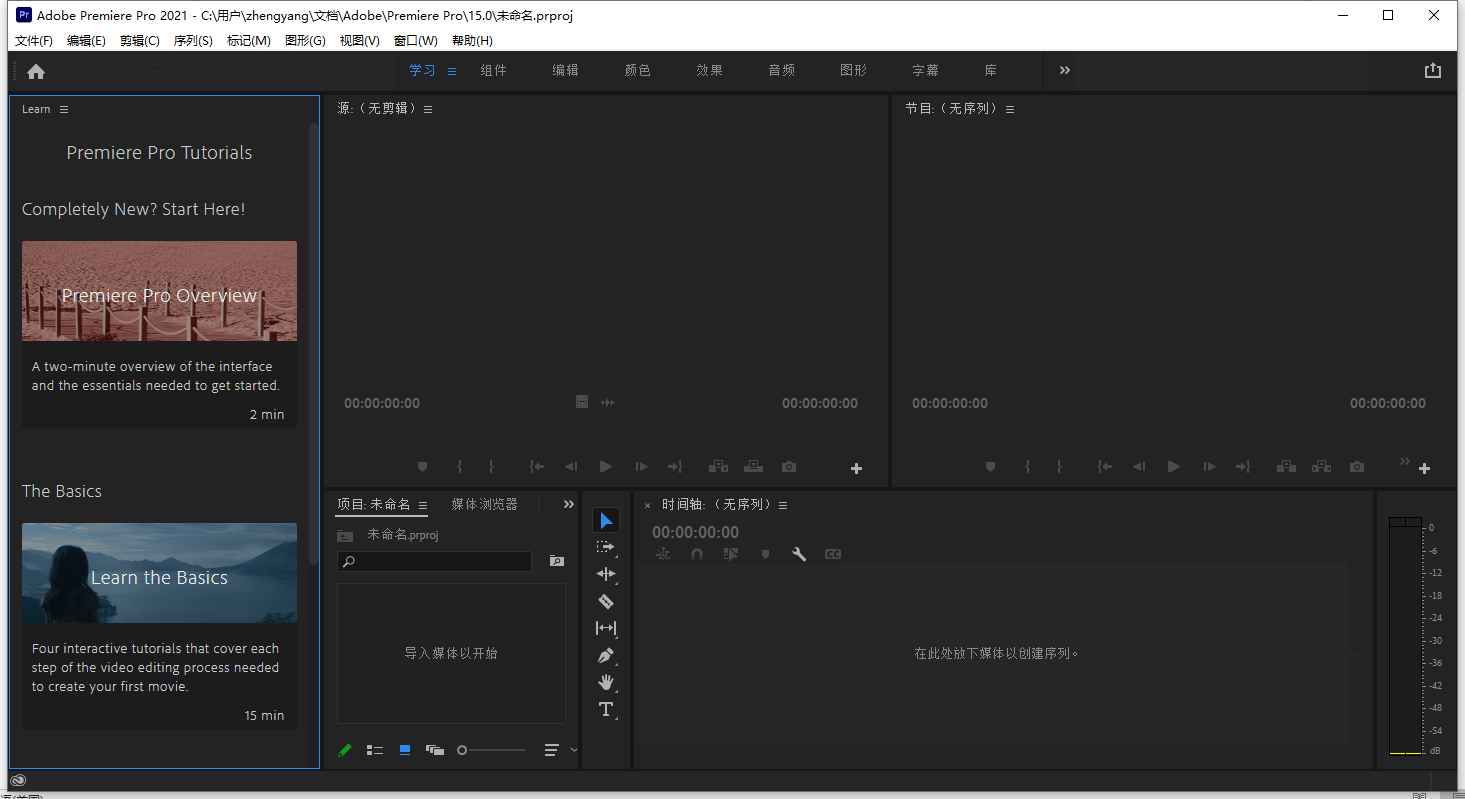Toggle Linked Selection in timeline

coord(731,554)
